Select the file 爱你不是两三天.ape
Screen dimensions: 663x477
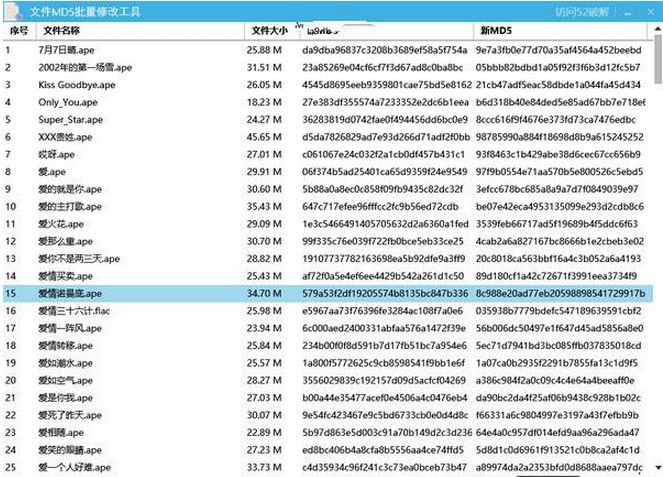coord(79,258)
